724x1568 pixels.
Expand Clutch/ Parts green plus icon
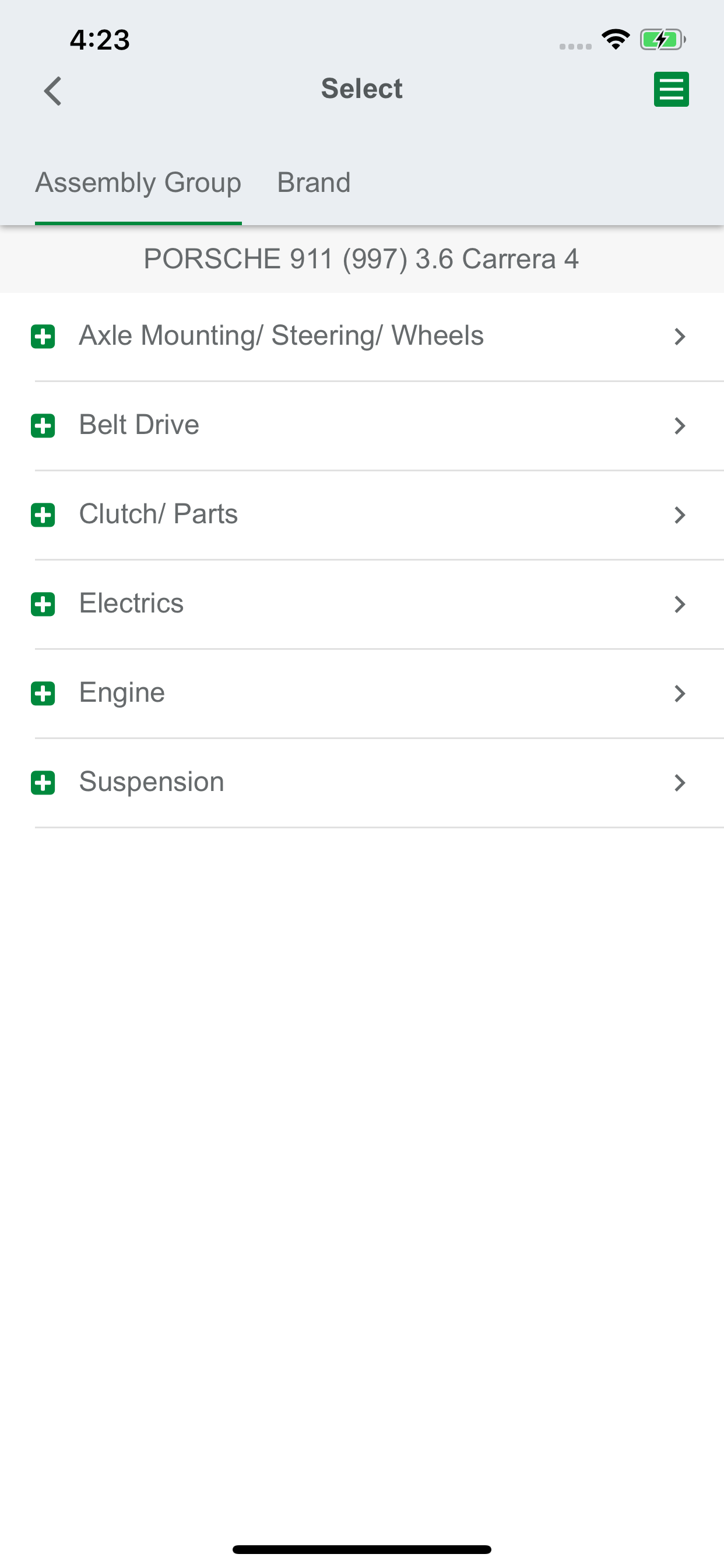43,515
